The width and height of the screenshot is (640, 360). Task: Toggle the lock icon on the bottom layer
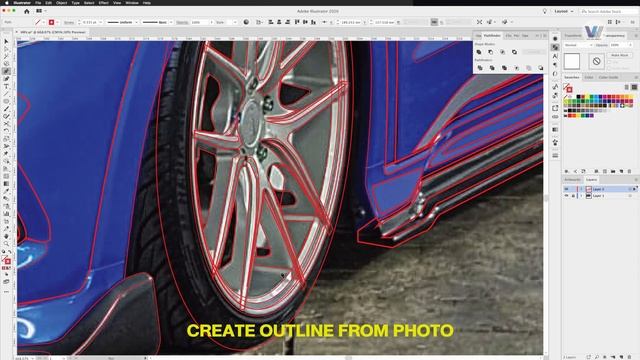(x=573, y=196)
